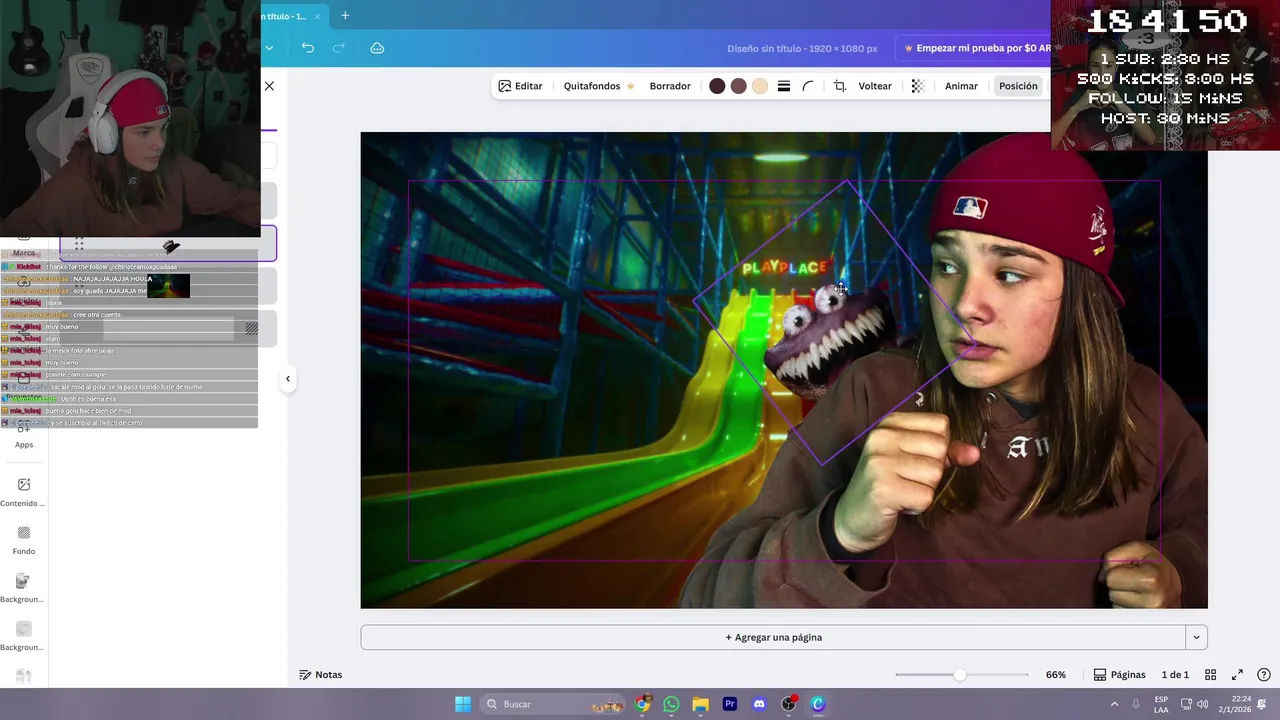Open the Notas panel
The image size is (1280, 720).
pyautogui.click(x=320, y=675)
